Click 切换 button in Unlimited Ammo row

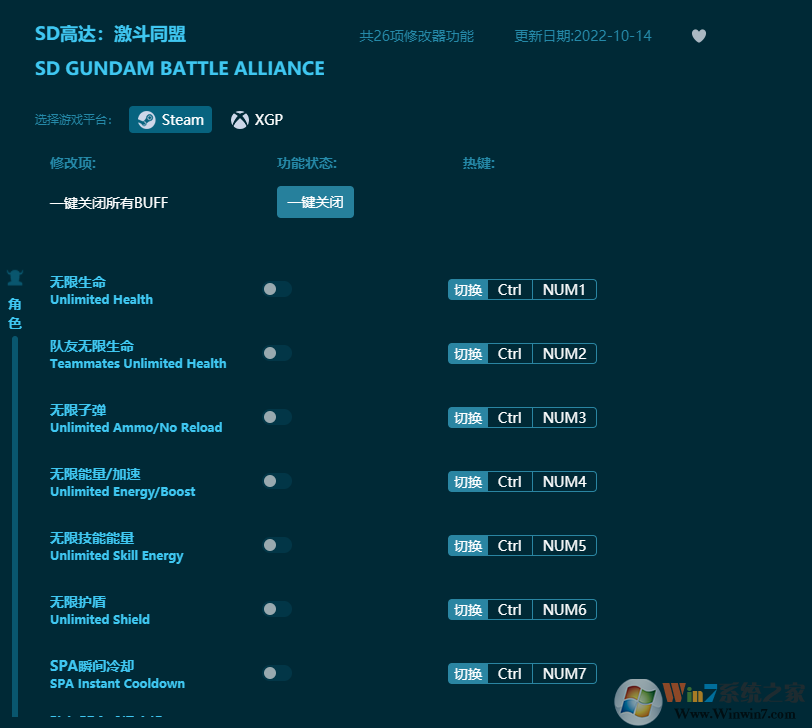click(468, 417)
